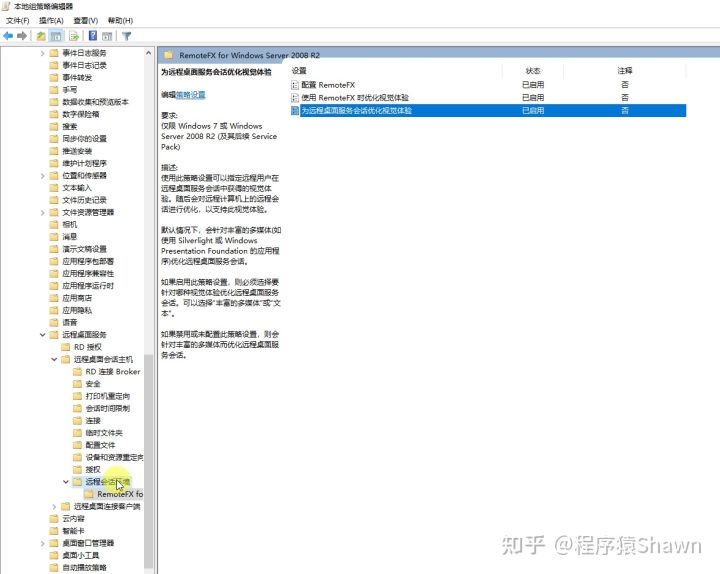
Task: Toggle the console tree pane icon
Action: (x=56, y=36)
